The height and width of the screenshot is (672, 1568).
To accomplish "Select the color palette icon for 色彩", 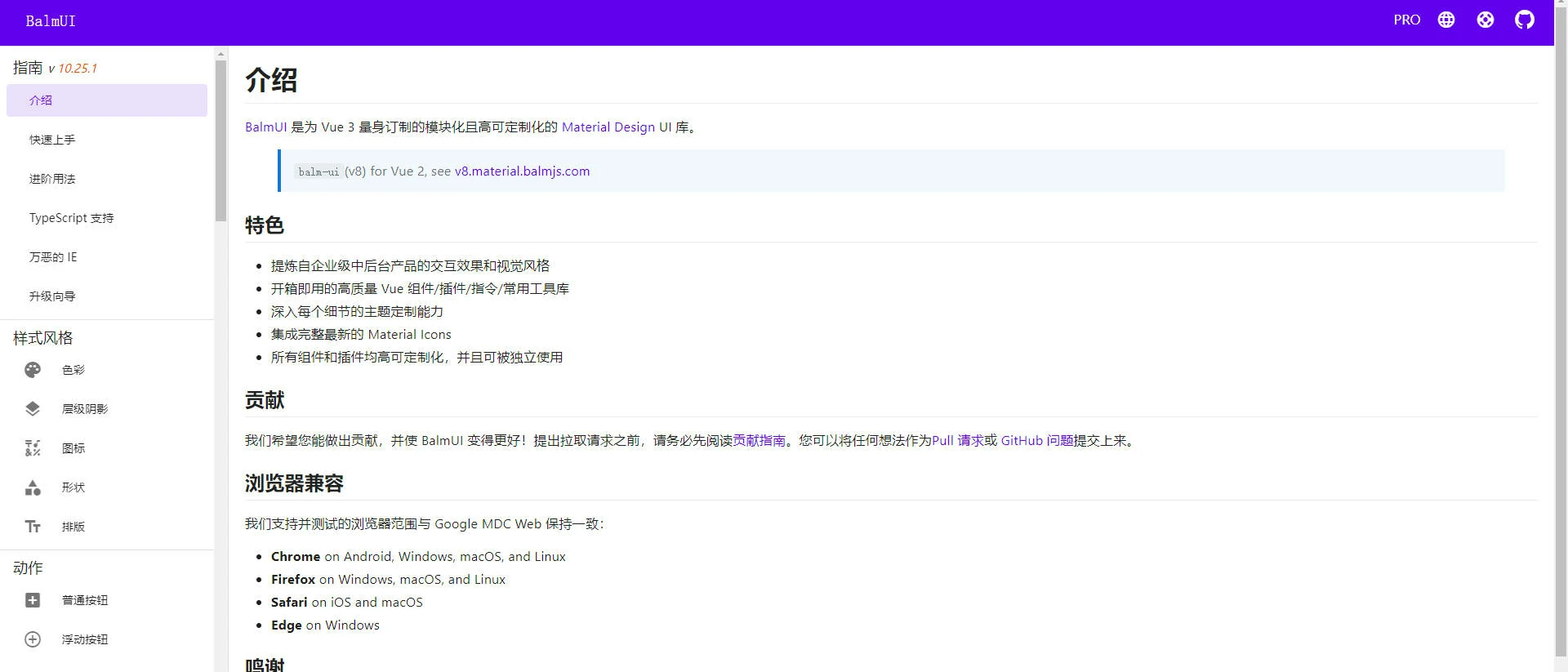I will pyautogui.click(x=33, y=370).
